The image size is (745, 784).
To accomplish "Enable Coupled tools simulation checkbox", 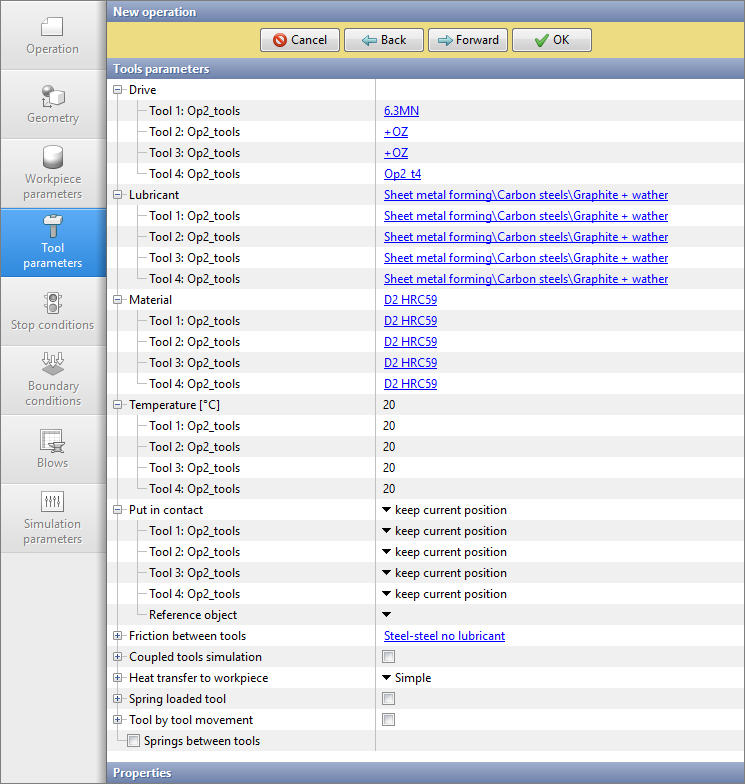I will click(x=389, y=657).
